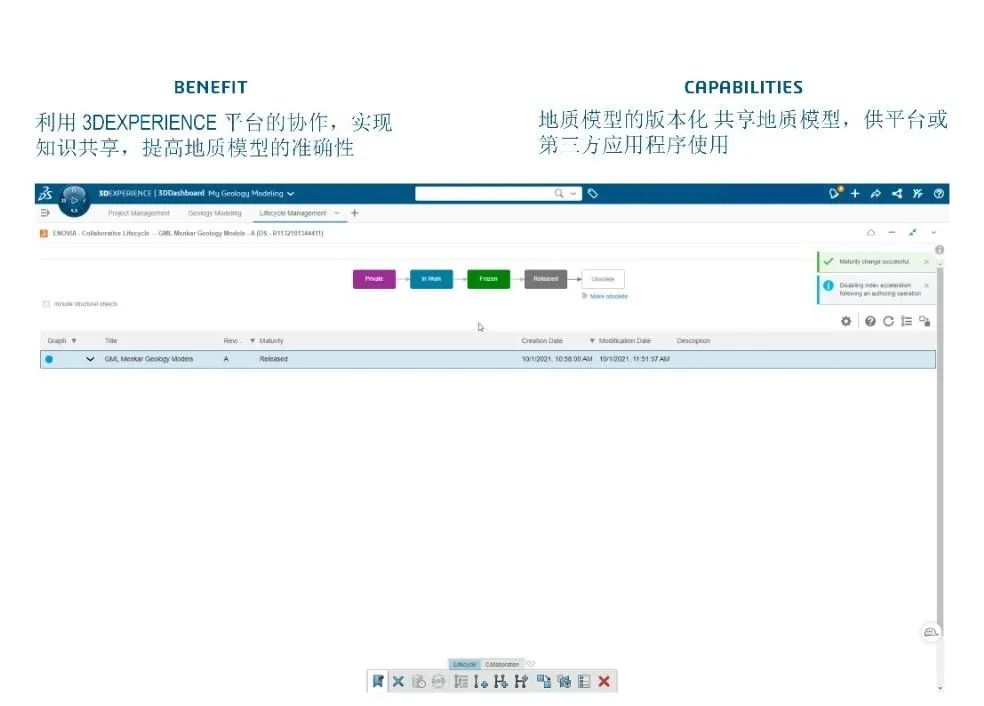Switch to the Collaboration toolbar tab
984x706 pixels.
pos(502,664)
